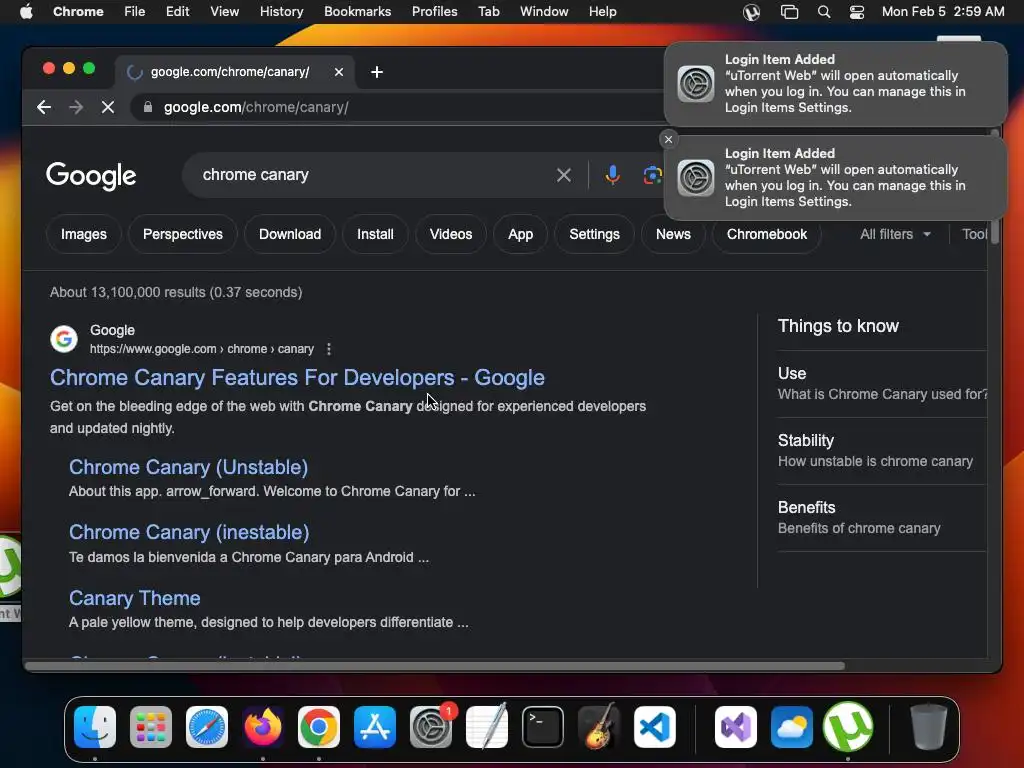
Task: Open Spotlight search in the menu bar
Action: coord(824,12)
